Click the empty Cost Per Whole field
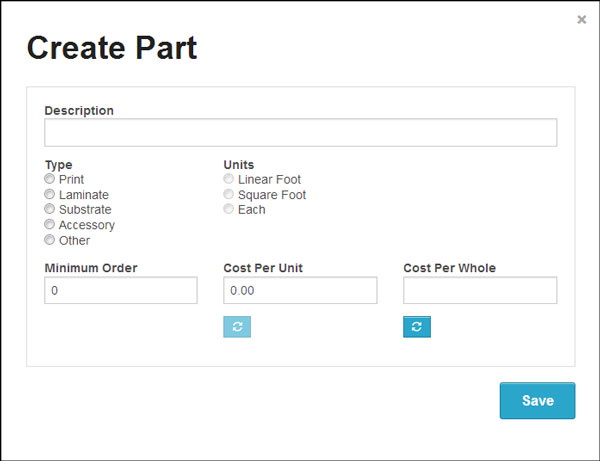600x461 pixels. coord(480,290)
